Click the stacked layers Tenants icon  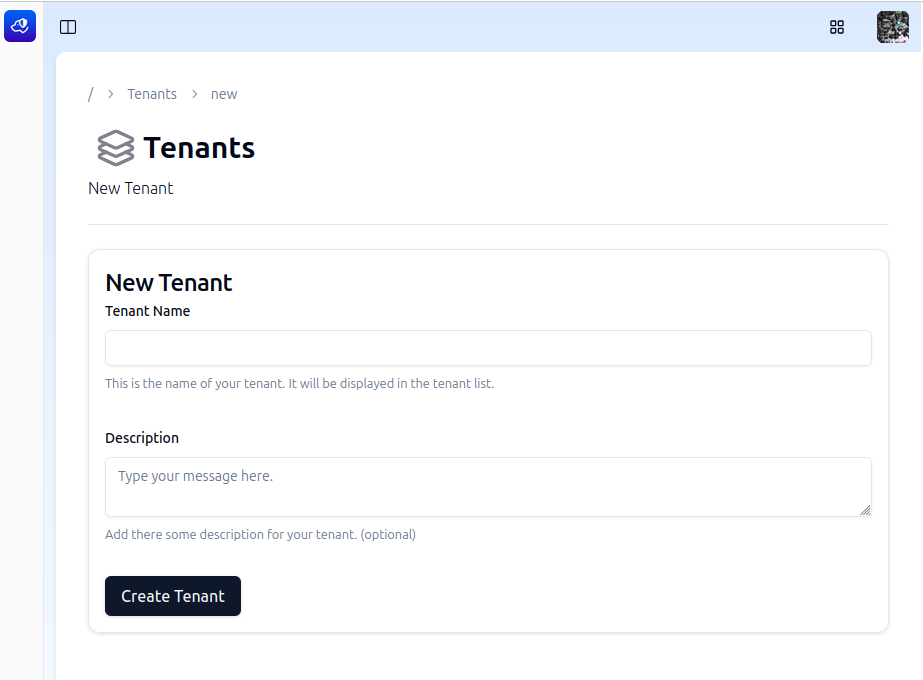[x=115, y=148]
